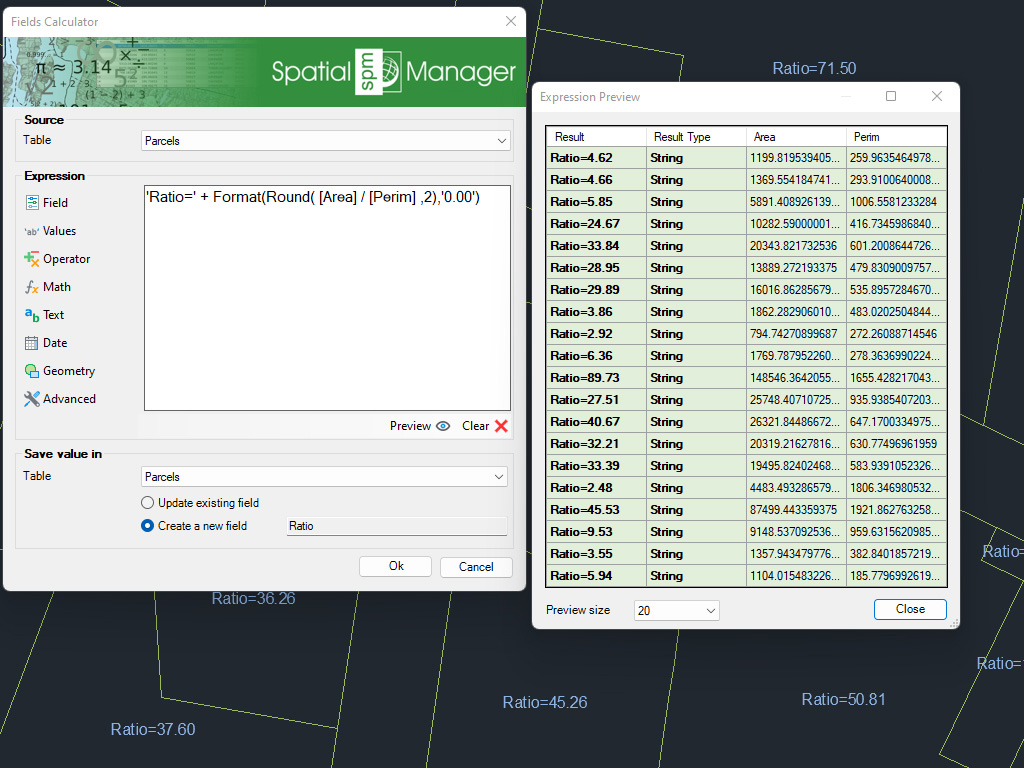Open the Math fx functions icon
The height and width of the screenshot is (768, 1024).
coord(31,287)
